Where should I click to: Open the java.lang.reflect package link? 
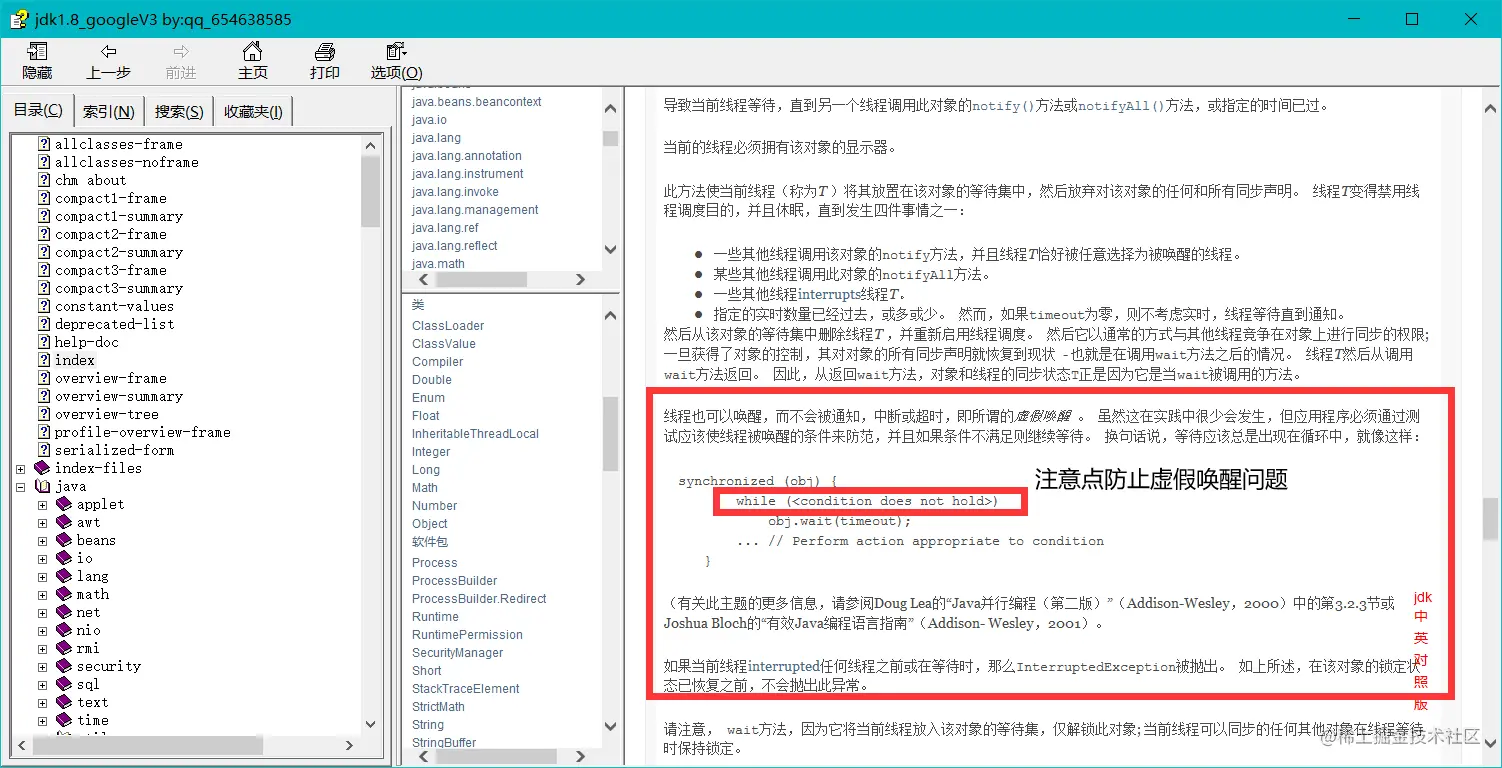point(454,246)
